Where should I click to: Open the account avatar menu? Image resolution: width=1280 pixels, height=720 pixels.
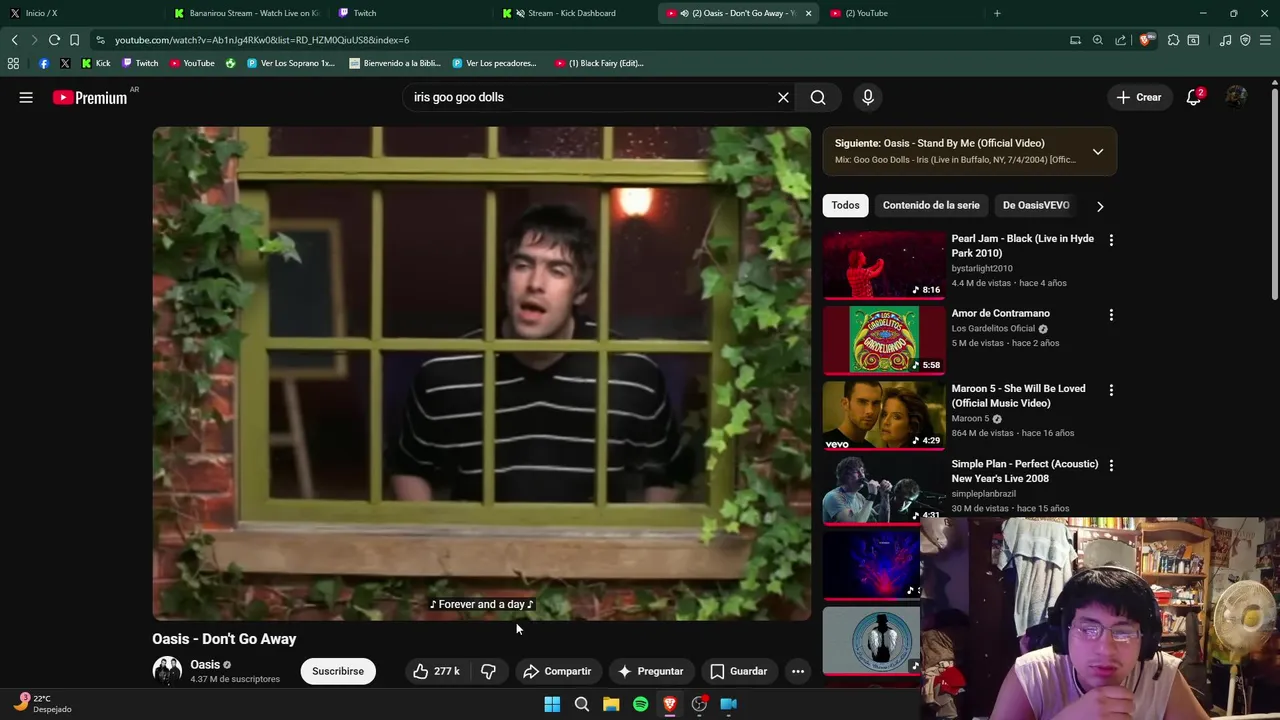(x=1236, y=97)
